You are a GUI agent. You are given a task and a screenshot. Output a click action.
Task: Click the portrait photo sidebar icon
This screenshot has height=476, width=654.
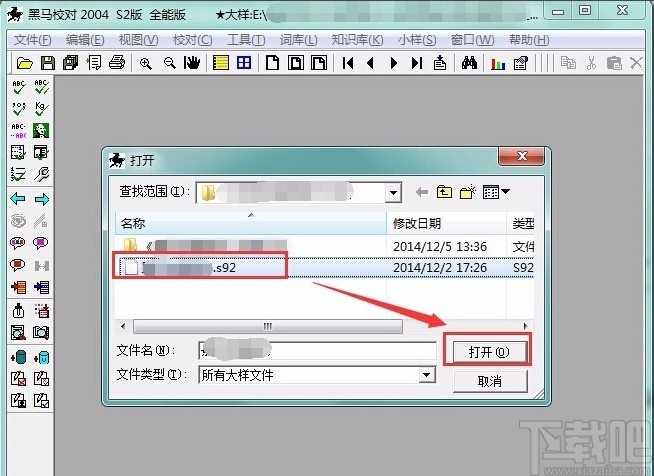click(x=41, y=130)
